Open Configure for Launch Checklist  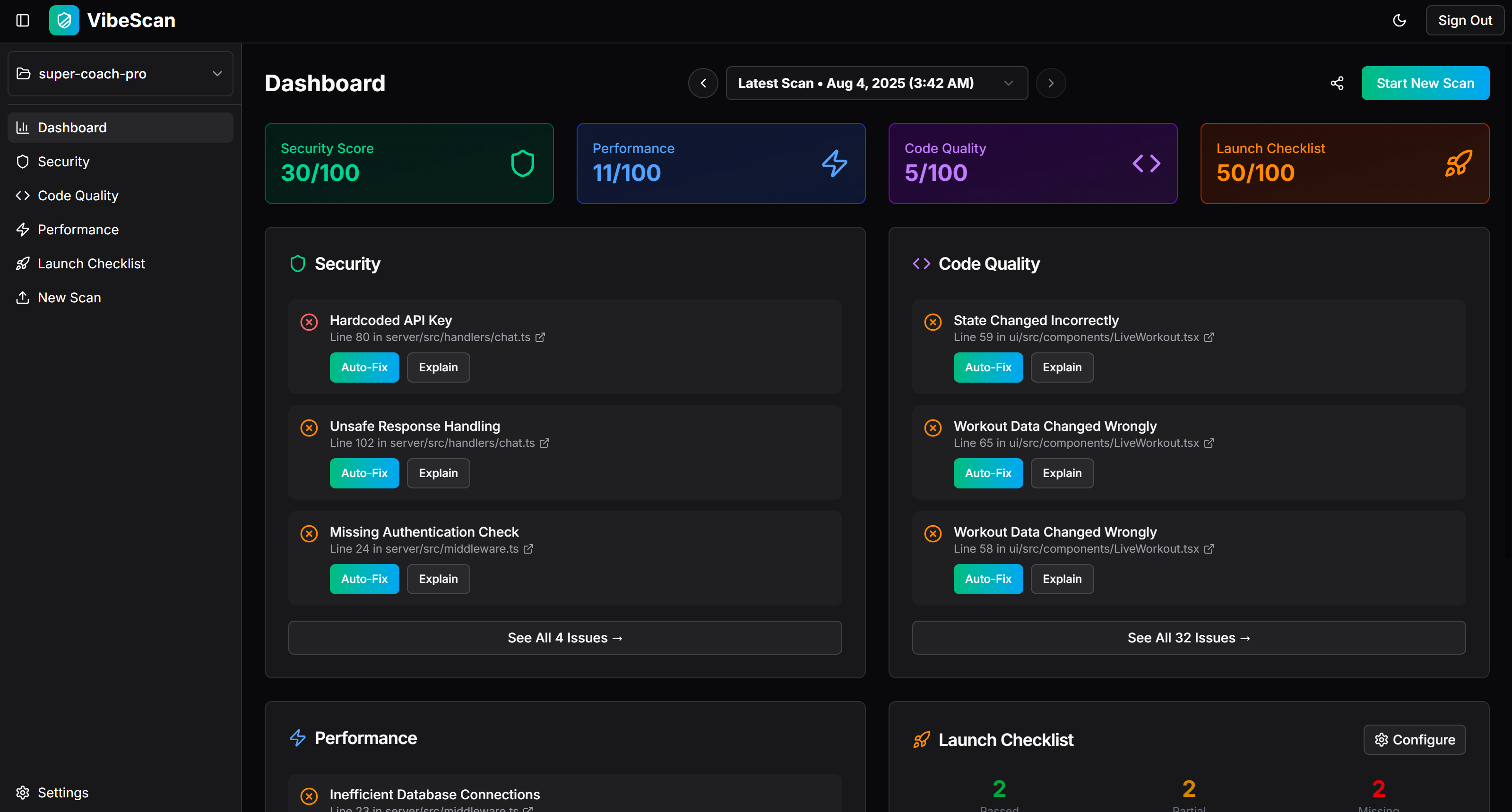point(1414,740)
